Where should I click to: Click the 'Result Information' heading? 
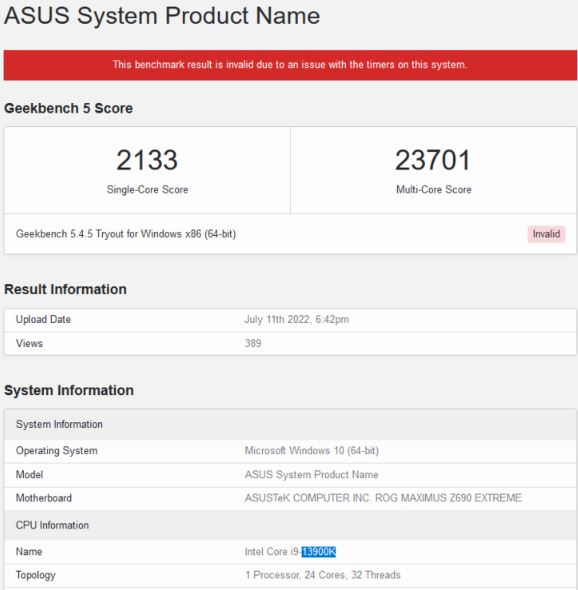pos(65,289)
